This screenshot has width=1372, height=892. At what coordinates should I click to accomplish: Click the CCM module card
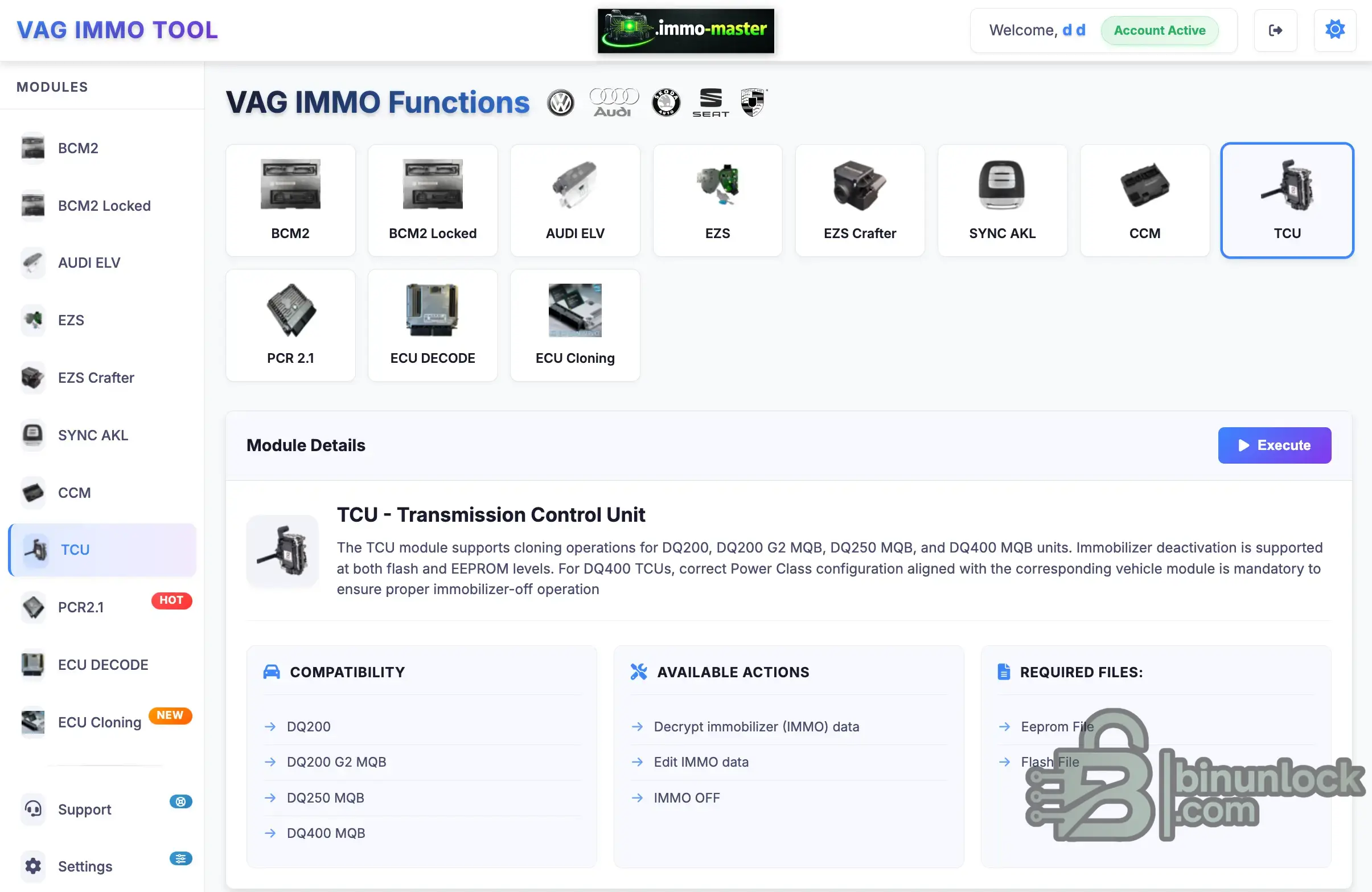click(x=1144, y=200)
